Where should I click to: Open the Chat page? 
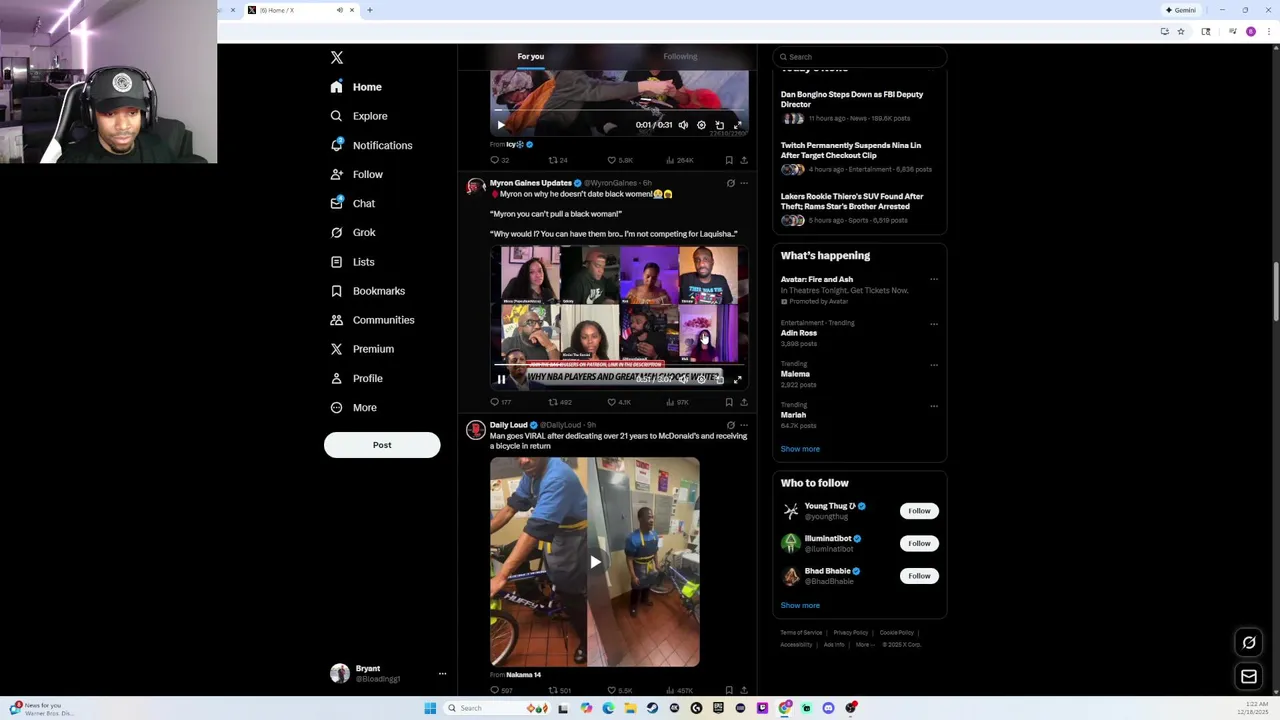pos(353,203)
